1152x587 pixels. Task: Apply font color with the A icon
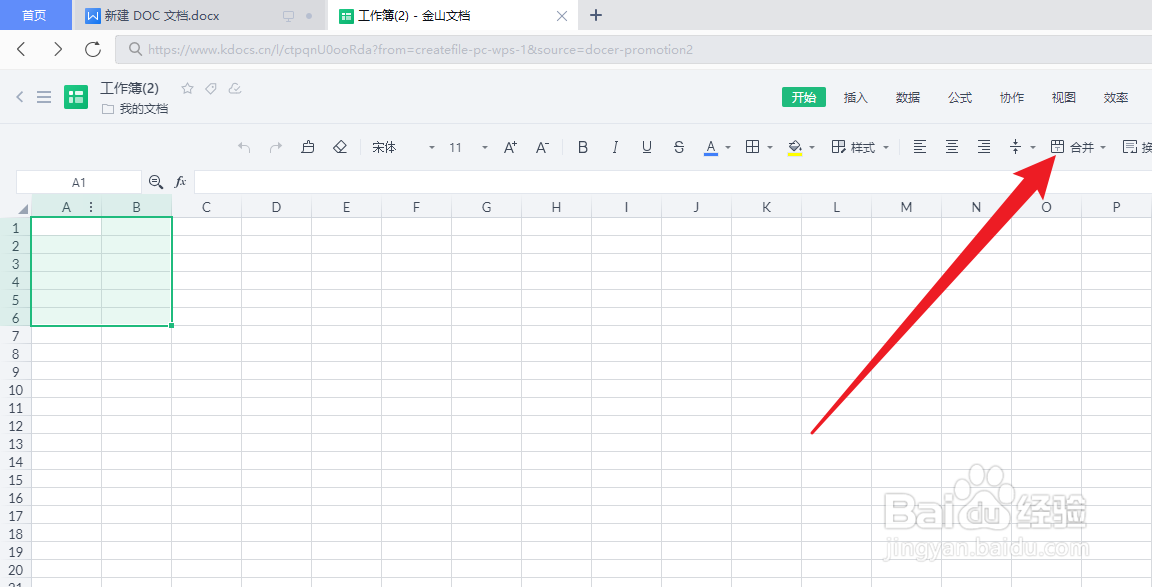(x=710, y=148)
